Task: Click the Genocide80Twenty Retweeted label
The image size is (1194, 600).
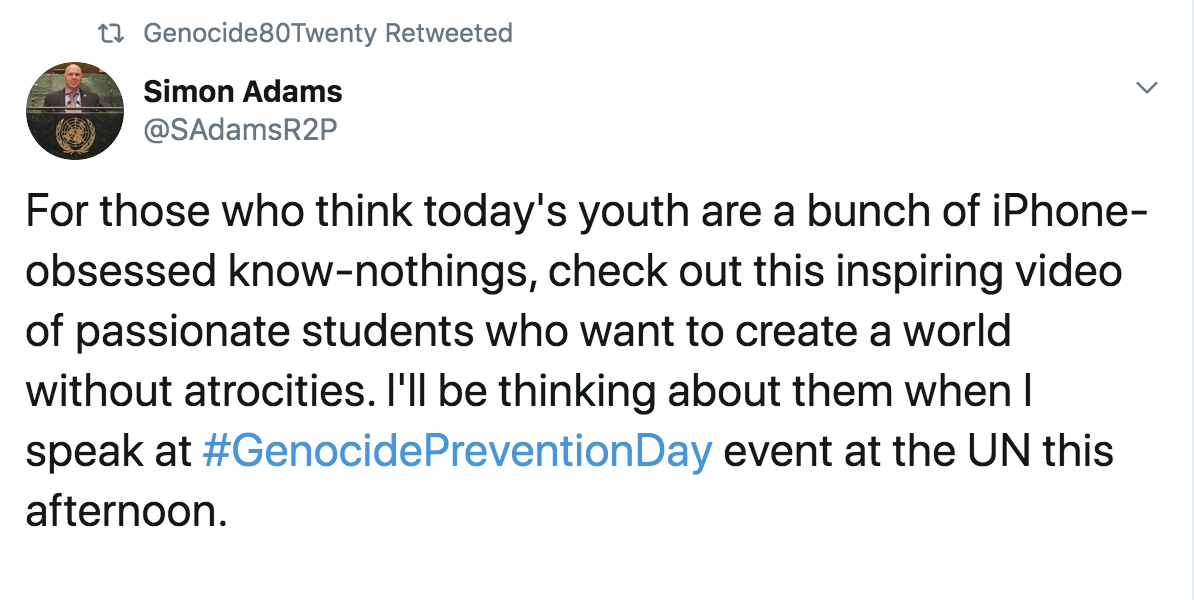Action: [328, 34]
